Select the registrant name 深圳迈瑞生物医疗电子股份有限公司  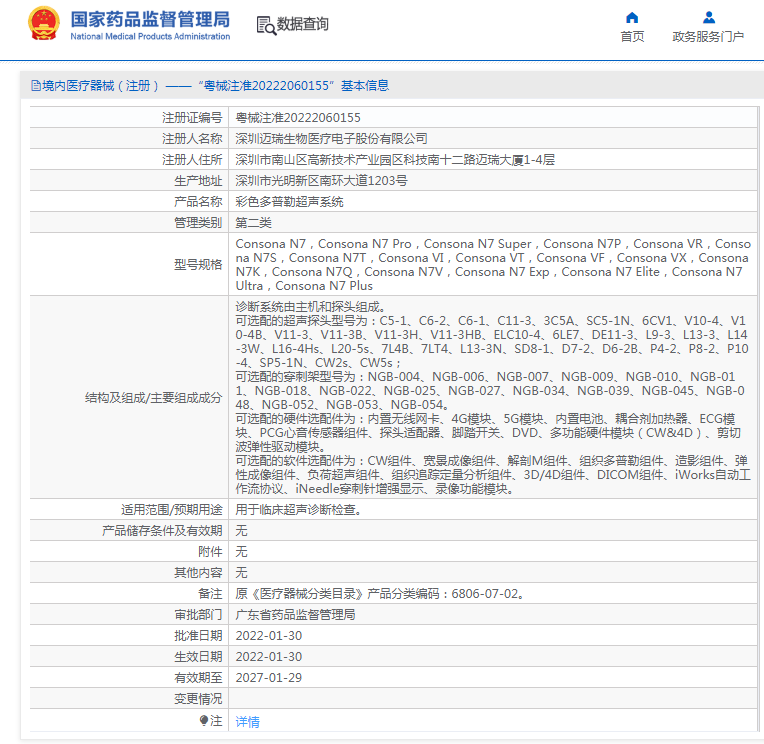pos(331,138)
